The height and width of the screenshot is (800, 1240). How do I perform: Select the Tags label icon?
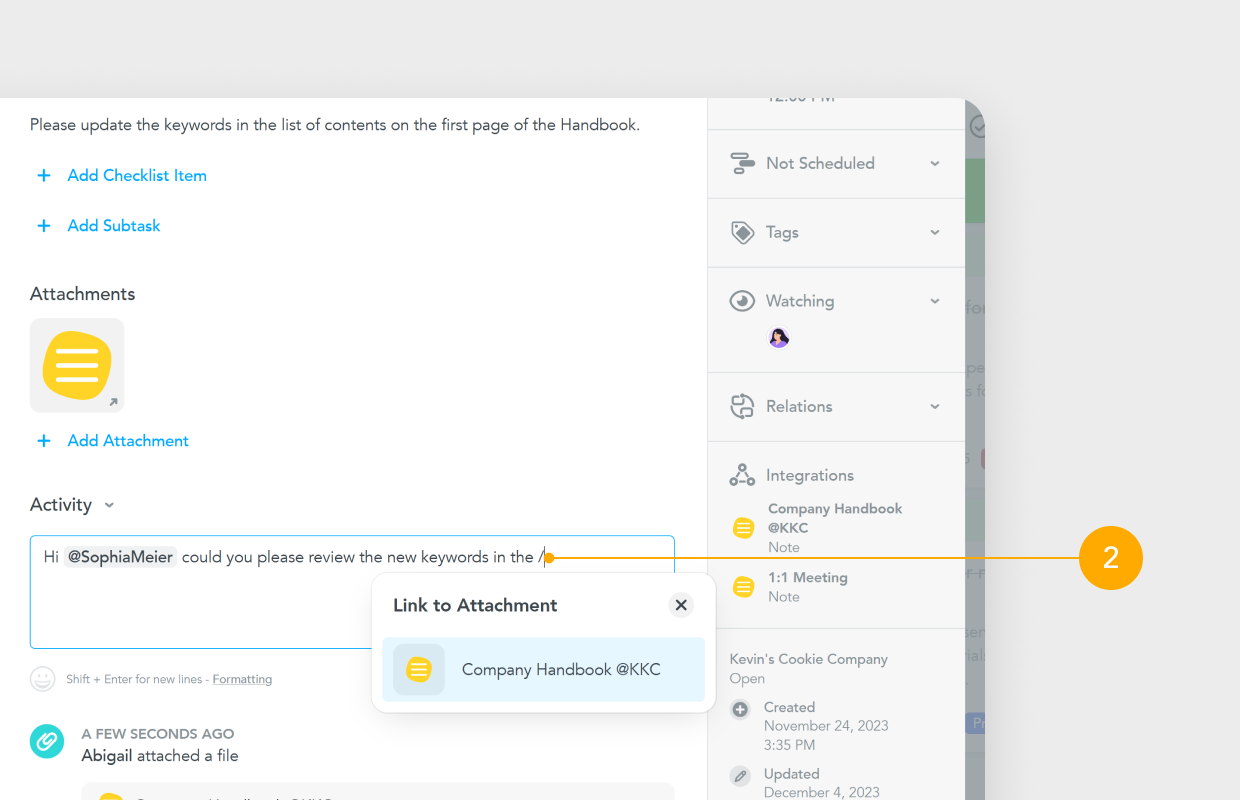pyautogui.click(x=742, y=232)
